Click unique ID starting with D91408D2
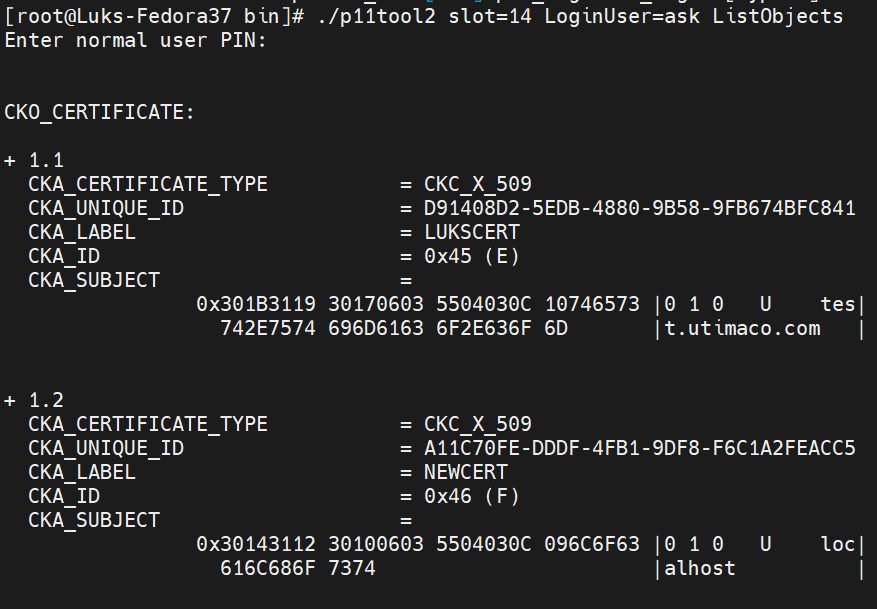This screenshot has width=877, height=609. click(x=639, y=208)
